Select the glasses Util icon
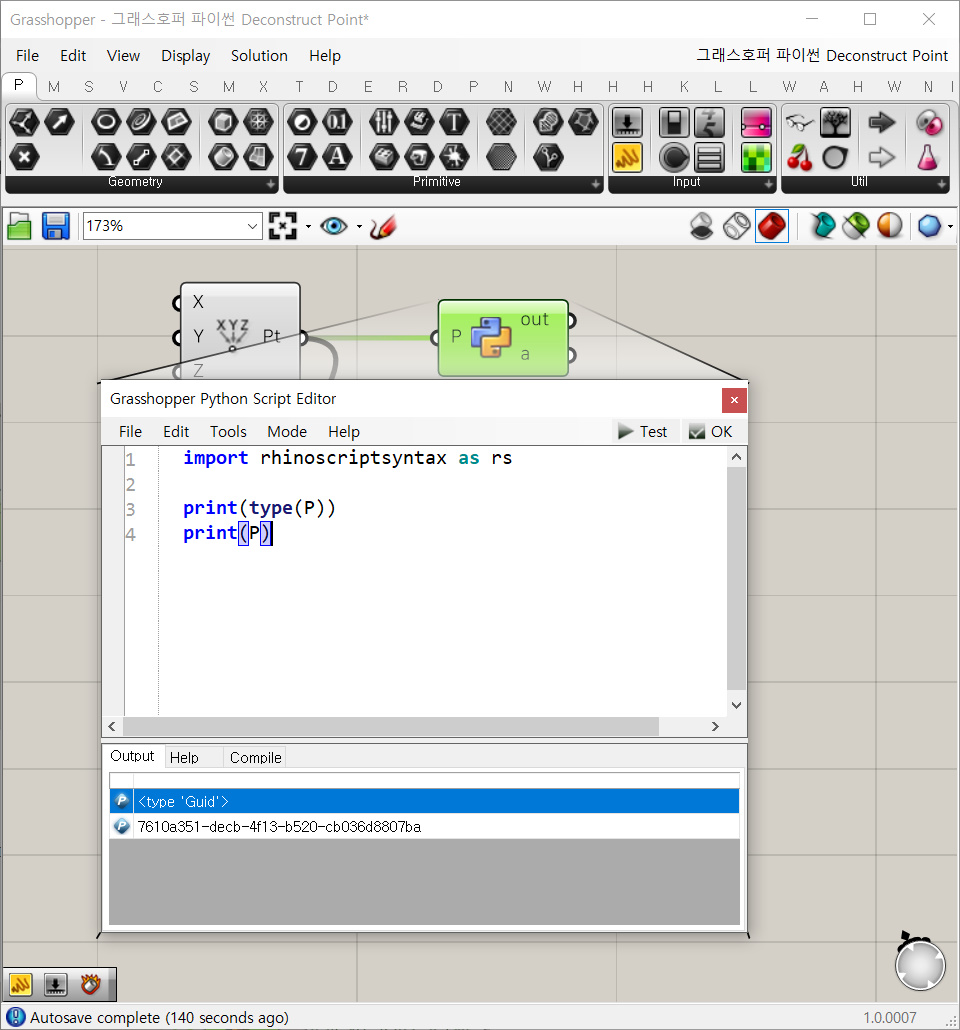 800,122
